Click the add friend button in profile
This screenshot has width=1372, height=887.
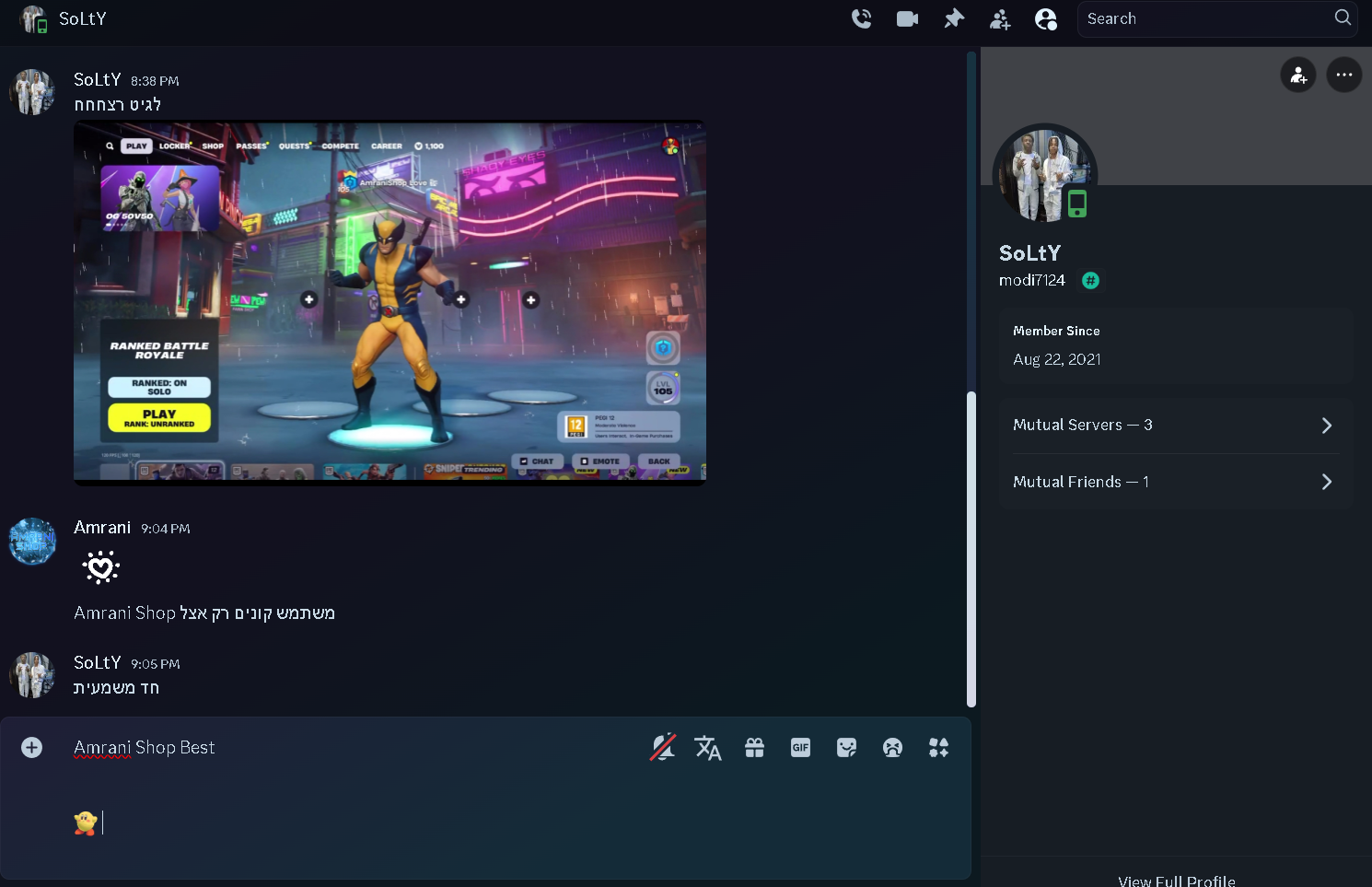coord(1298,75)
